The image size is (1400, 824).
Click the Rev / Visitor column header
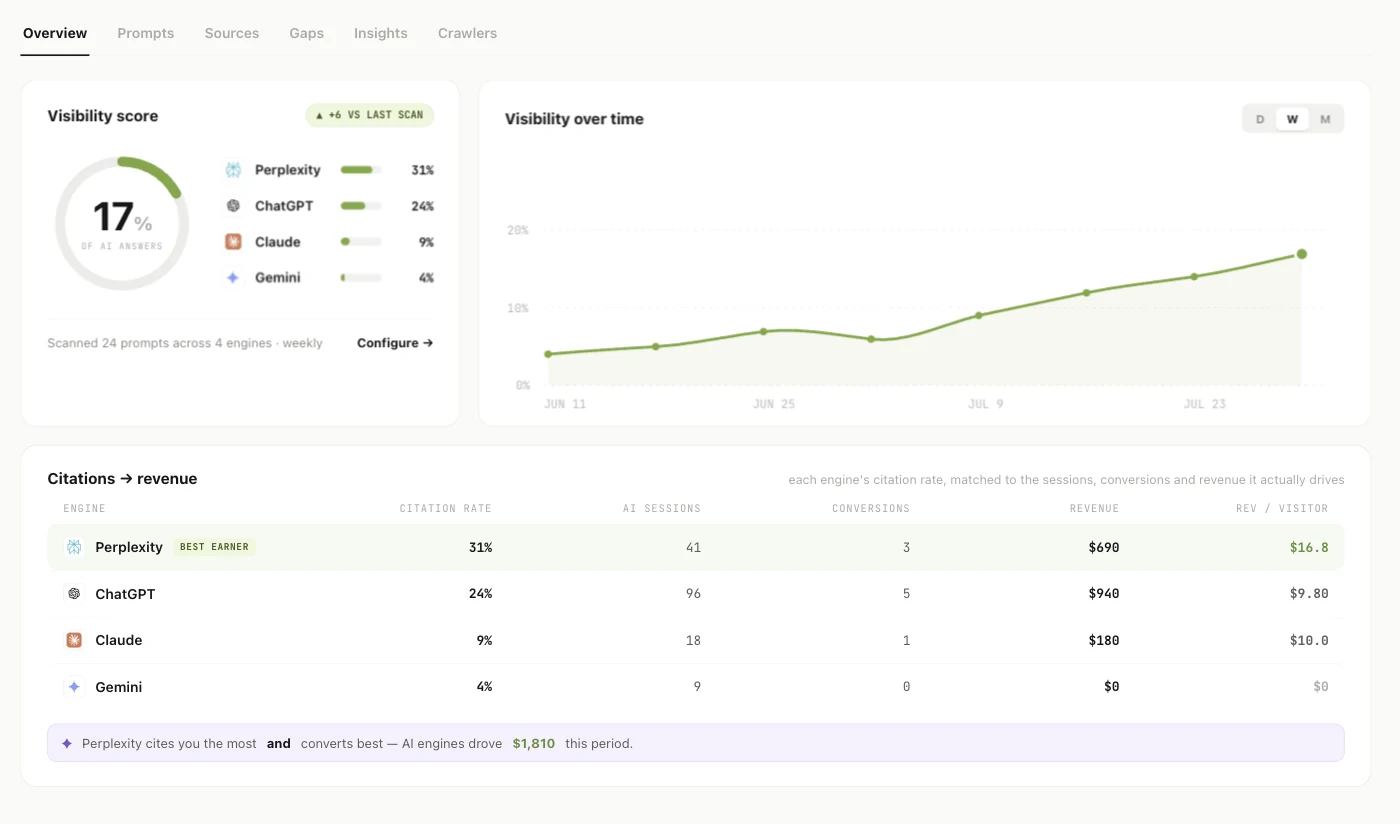click(1282, 509)
